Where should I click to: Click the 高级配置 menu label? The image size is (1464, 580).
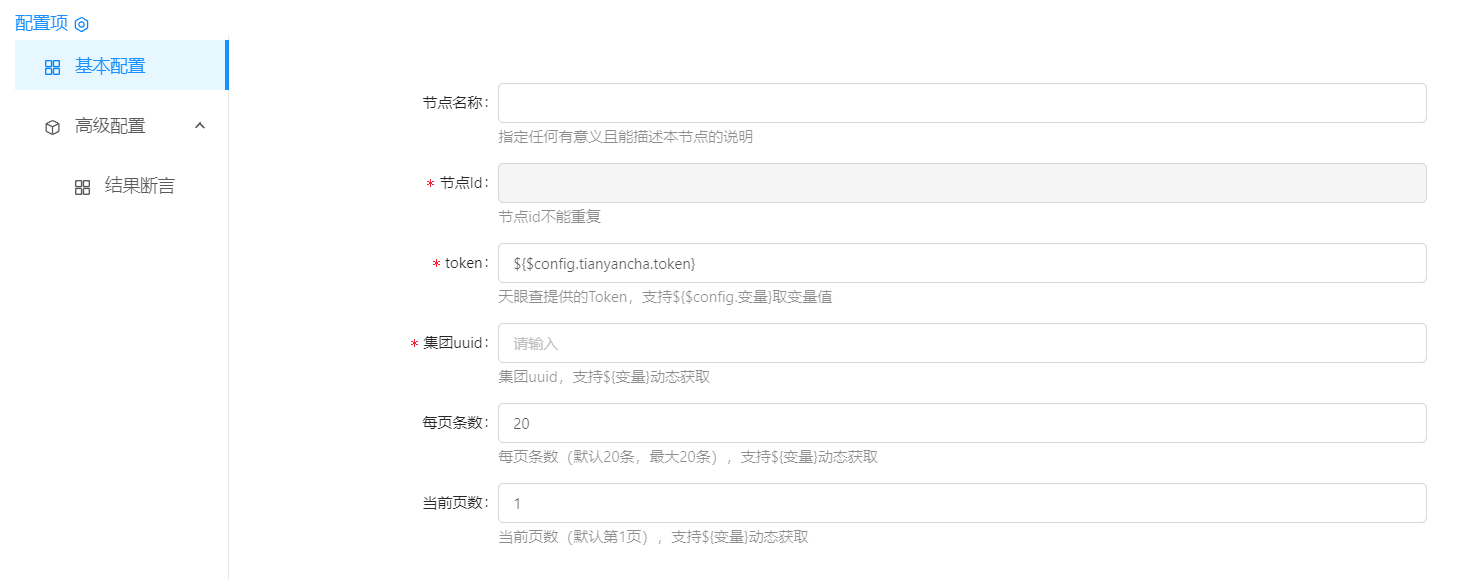coord(110,126)
